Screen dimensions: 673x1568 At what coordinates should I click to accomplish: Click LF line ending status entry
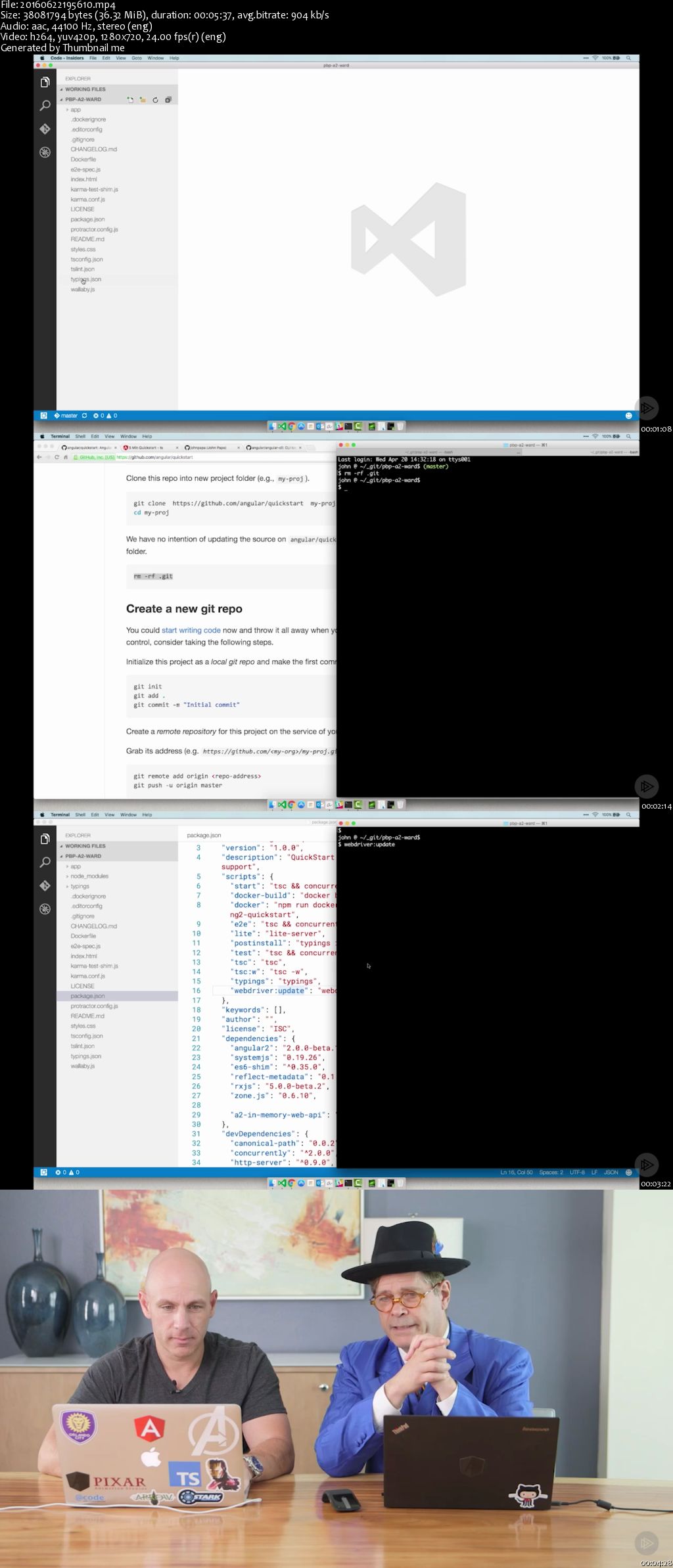click(594, 1173)
